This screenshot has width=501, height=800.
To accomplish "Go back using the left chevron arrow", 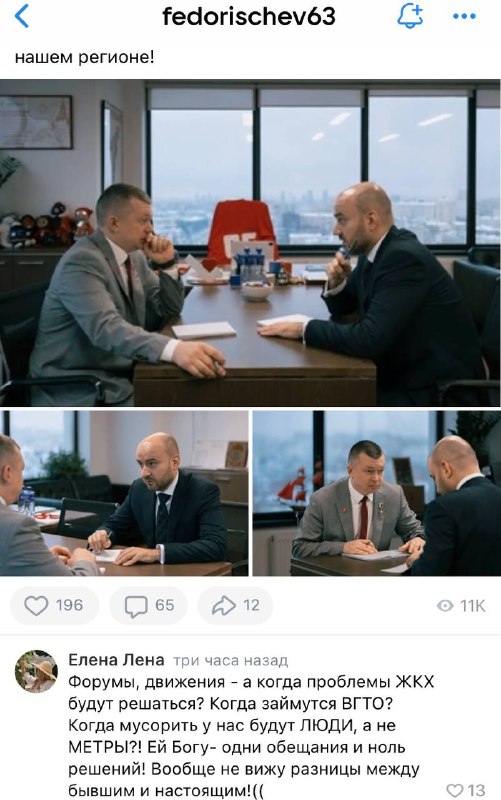I will coord(22,16).
